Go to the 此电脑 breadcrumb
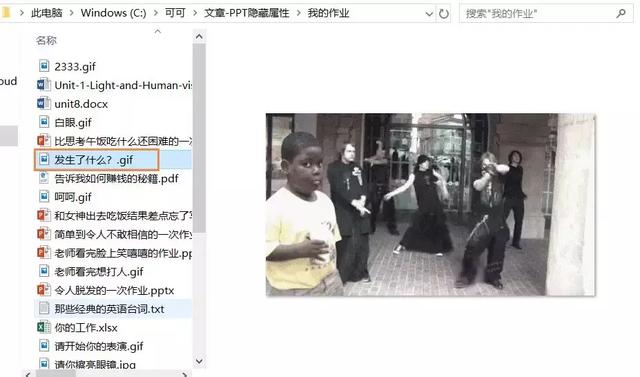The height and width of the screenshot is (377, 640). tap(47, 13)
